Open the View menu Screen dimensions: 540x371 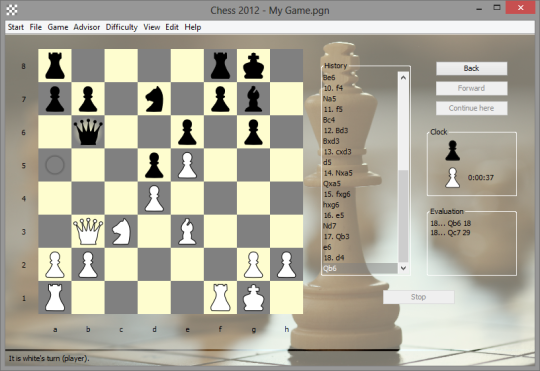click(152, 27)
